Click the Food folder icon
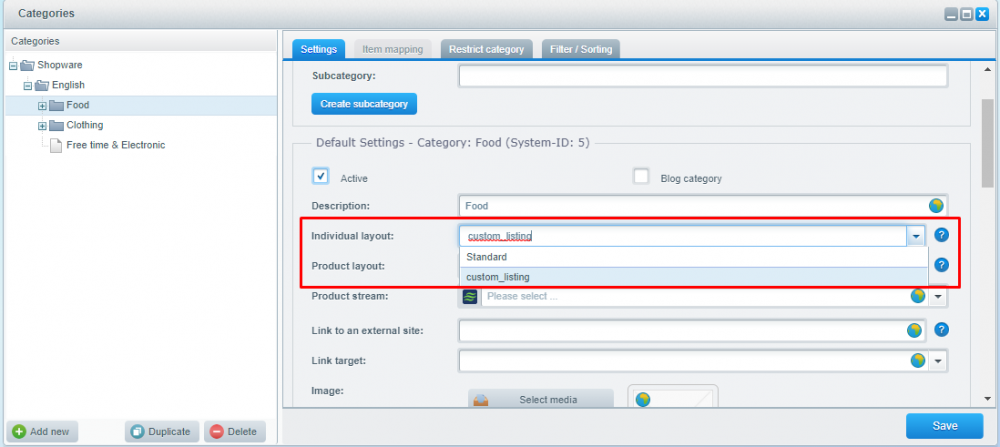Image resolution: width=1000 pixels, height=447 pixels. pyautogui.click(x=56, y=105)
